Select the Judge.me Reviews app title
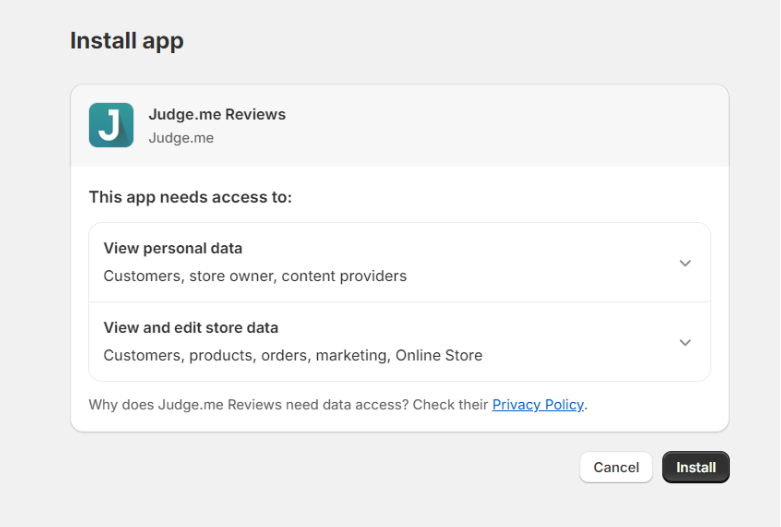Image resolution: width=781 pixels, height=527 pixels. pyautogui.click(x=217, y=115)
